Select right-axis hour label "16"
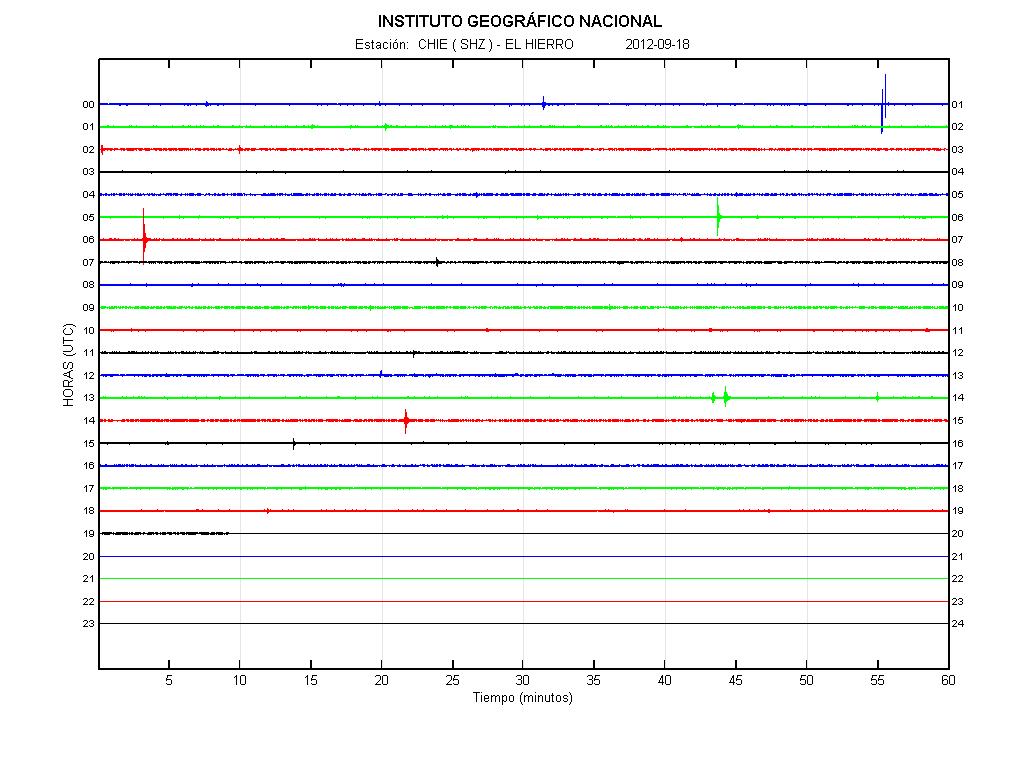 958,444
